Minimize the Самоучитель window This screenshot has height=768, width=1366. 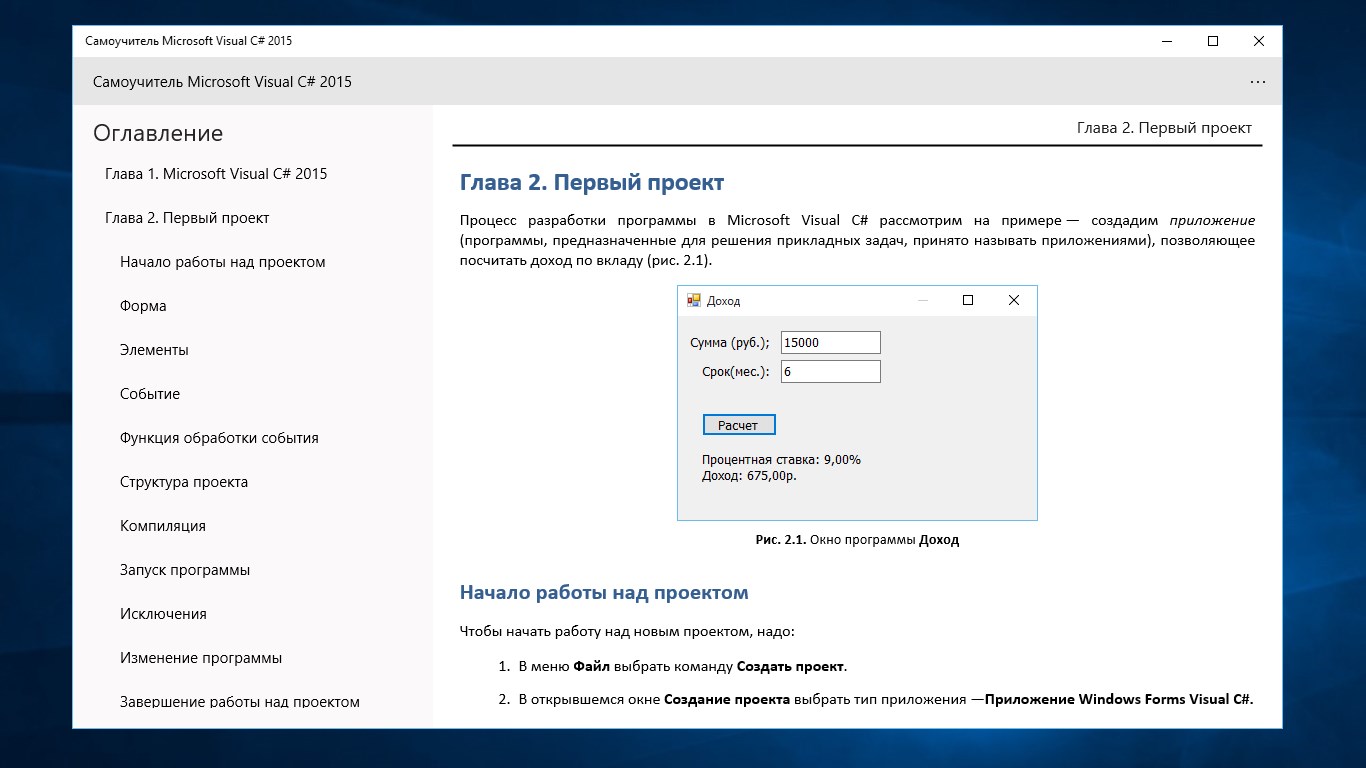coord(1167,41)
